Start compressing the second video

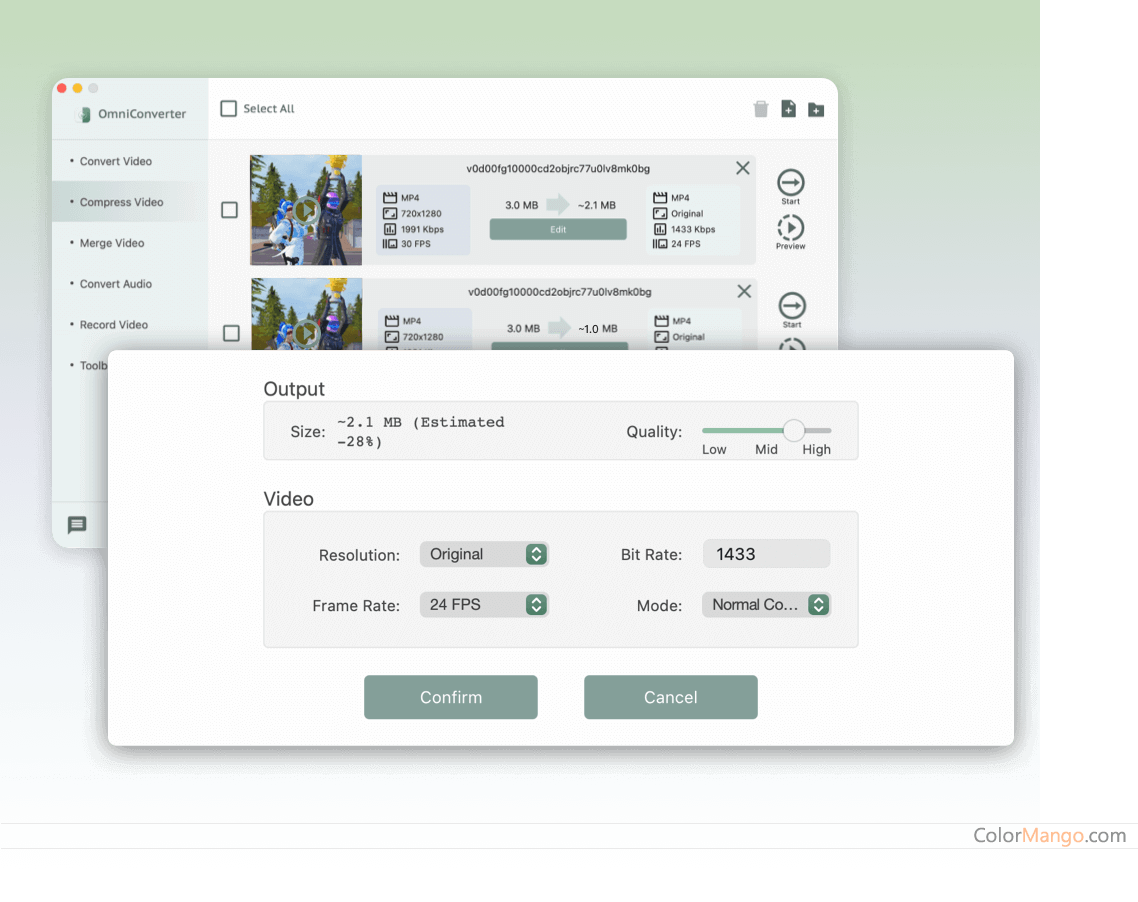click(791, 306)
